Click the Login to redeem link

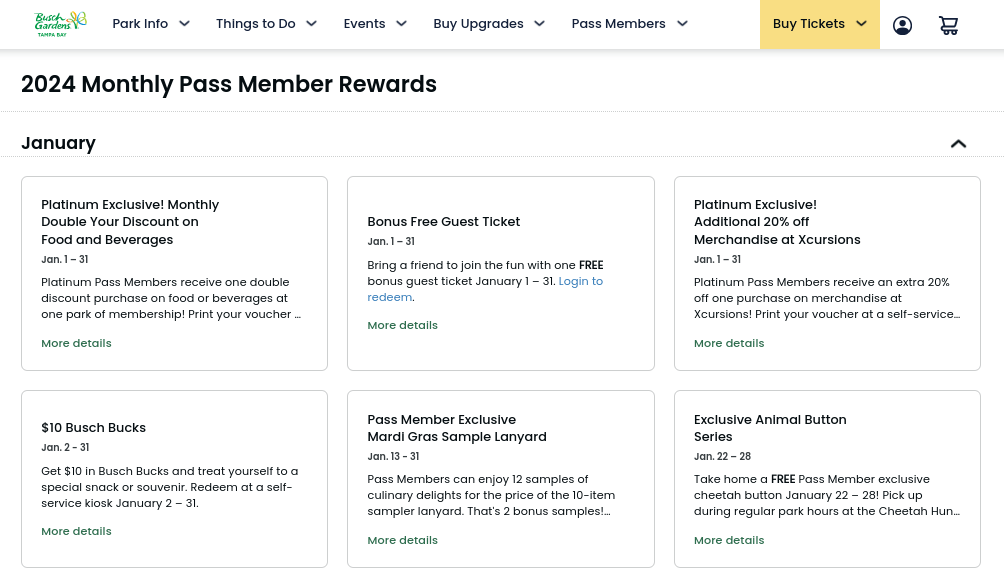[580, 282]
